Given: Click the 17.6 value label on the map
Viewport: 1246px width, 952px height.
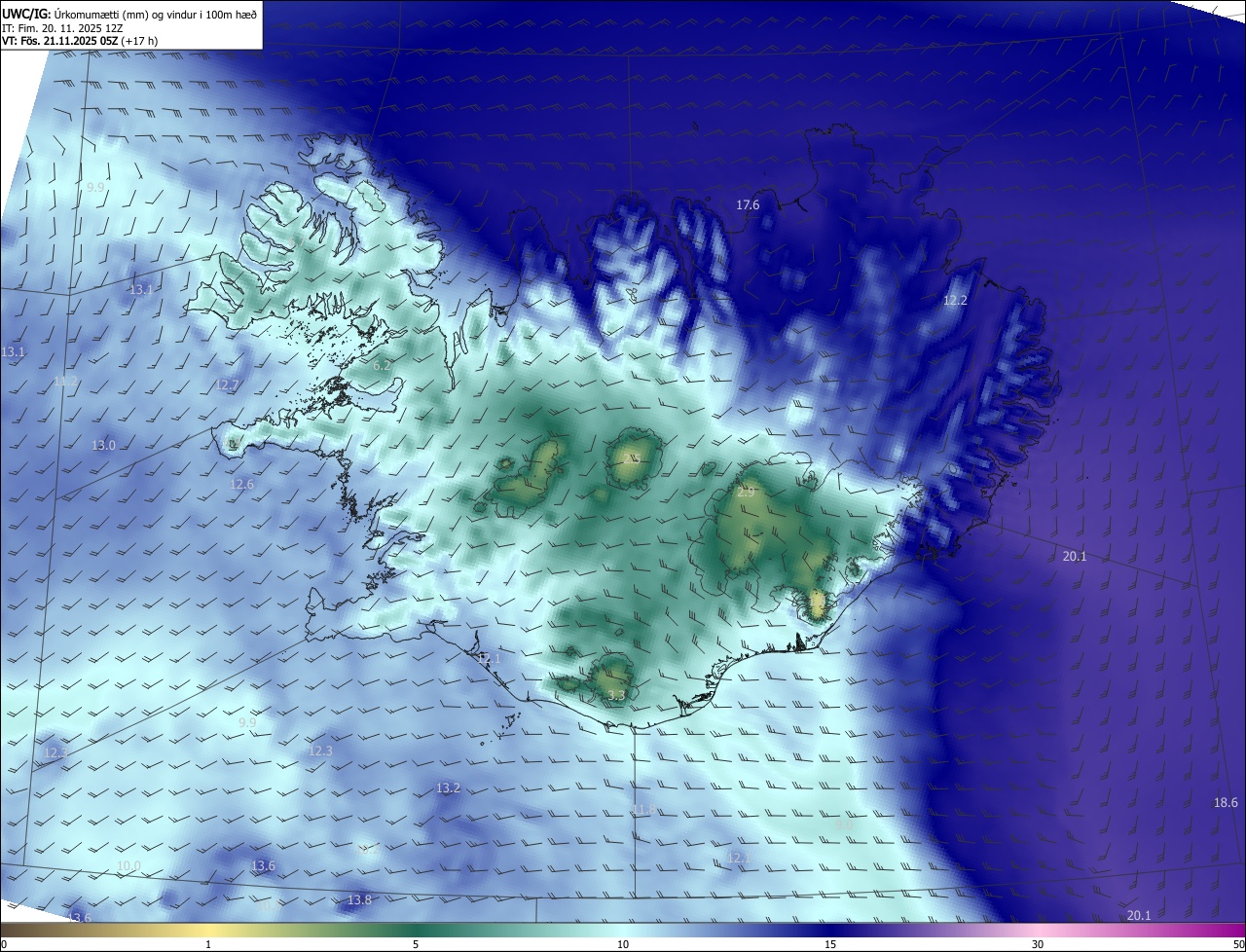Looking at the screenshot, I should coord(748,204).
